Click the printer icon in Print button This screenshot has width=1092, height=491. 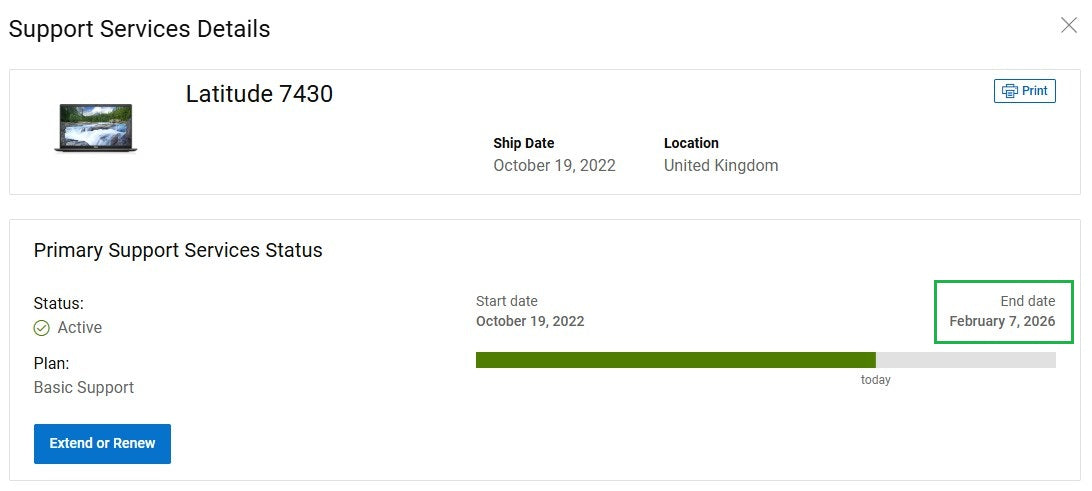pos(1009,91)
